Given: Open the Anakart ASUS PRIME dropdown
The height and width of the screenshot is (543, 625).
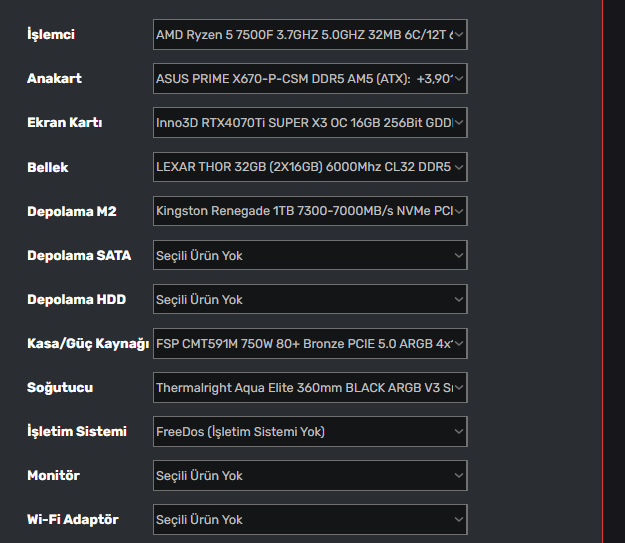Looking at the screenshot, I should pyautogui.click(x=309, y=79).
